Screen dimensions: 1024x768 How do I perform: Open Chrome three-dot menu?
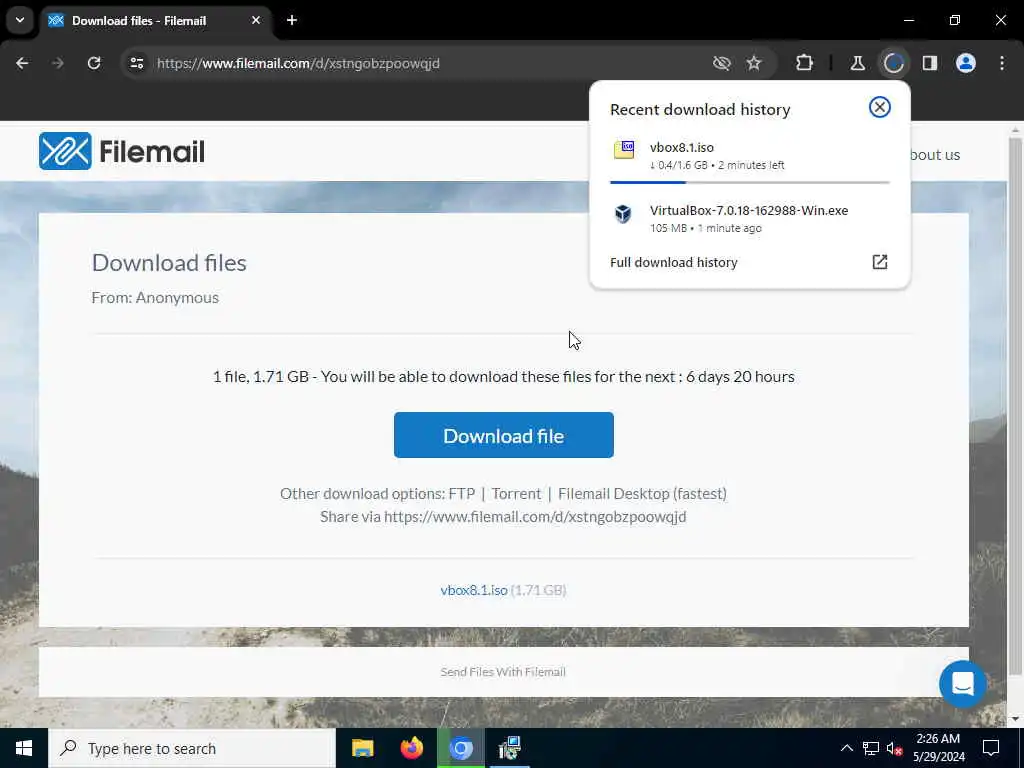1002,63
